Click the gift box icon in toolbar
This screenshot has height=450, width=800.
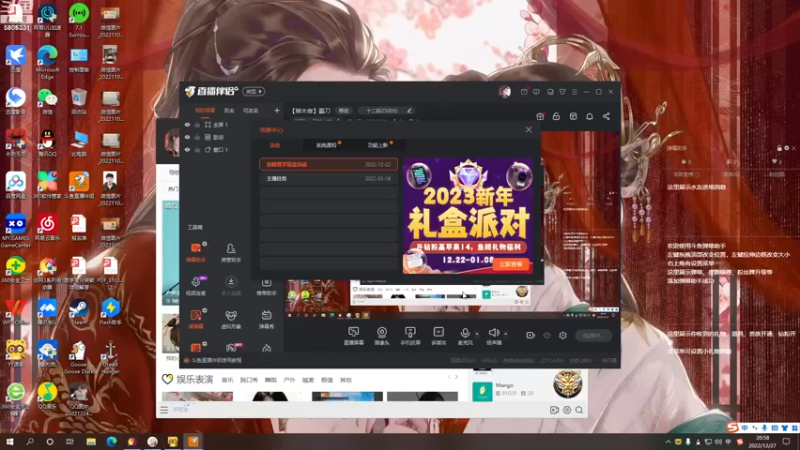[540, 116]
